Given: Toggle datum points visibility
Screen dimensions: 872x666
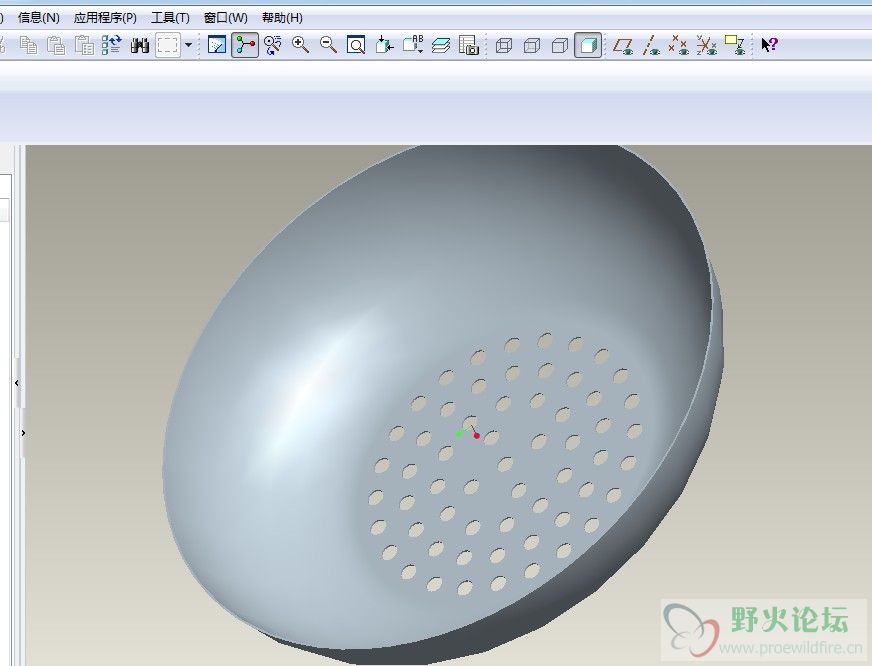Looking at the screenshot, I should coord(678,45).
